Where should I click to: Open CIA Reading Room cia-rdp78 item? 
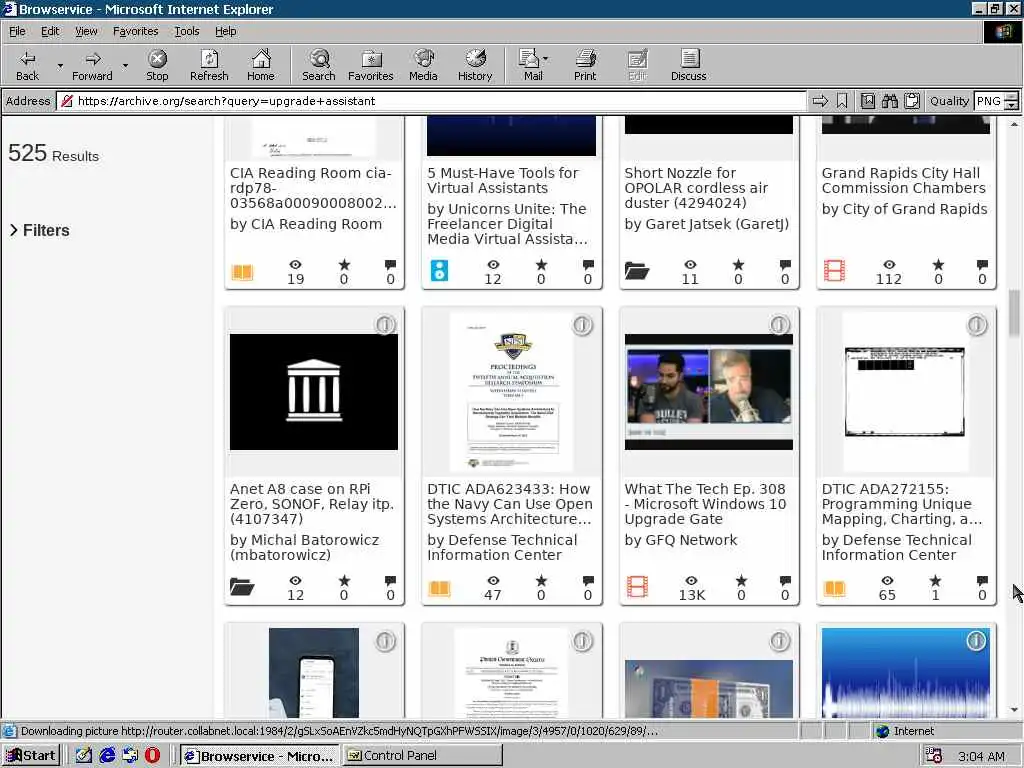tap(312, 188)
